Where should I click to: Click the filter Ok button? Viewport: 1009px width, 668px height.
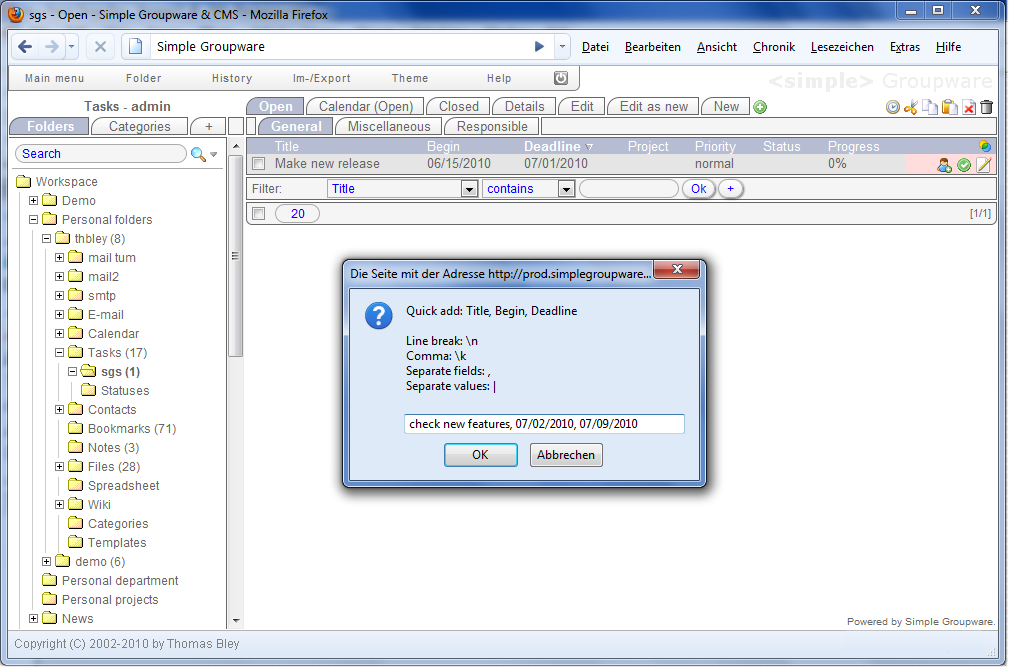(x=699, y=189)
